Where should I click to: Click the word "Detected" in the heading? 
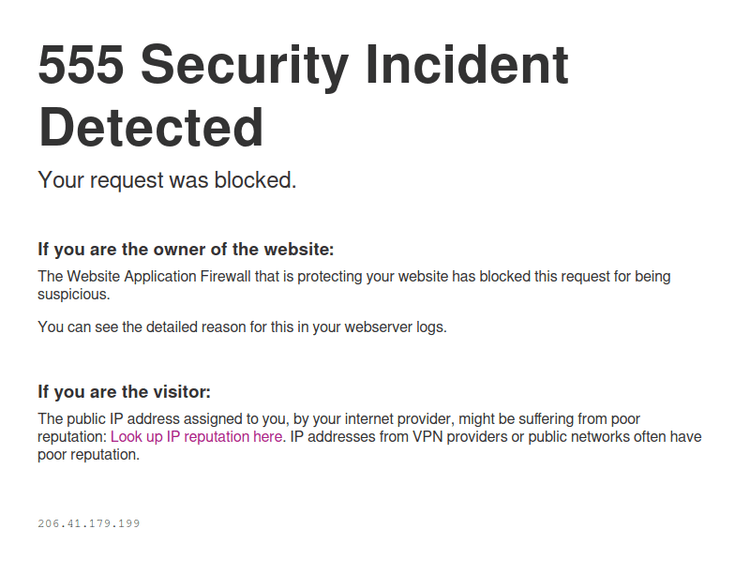point(151,128)
